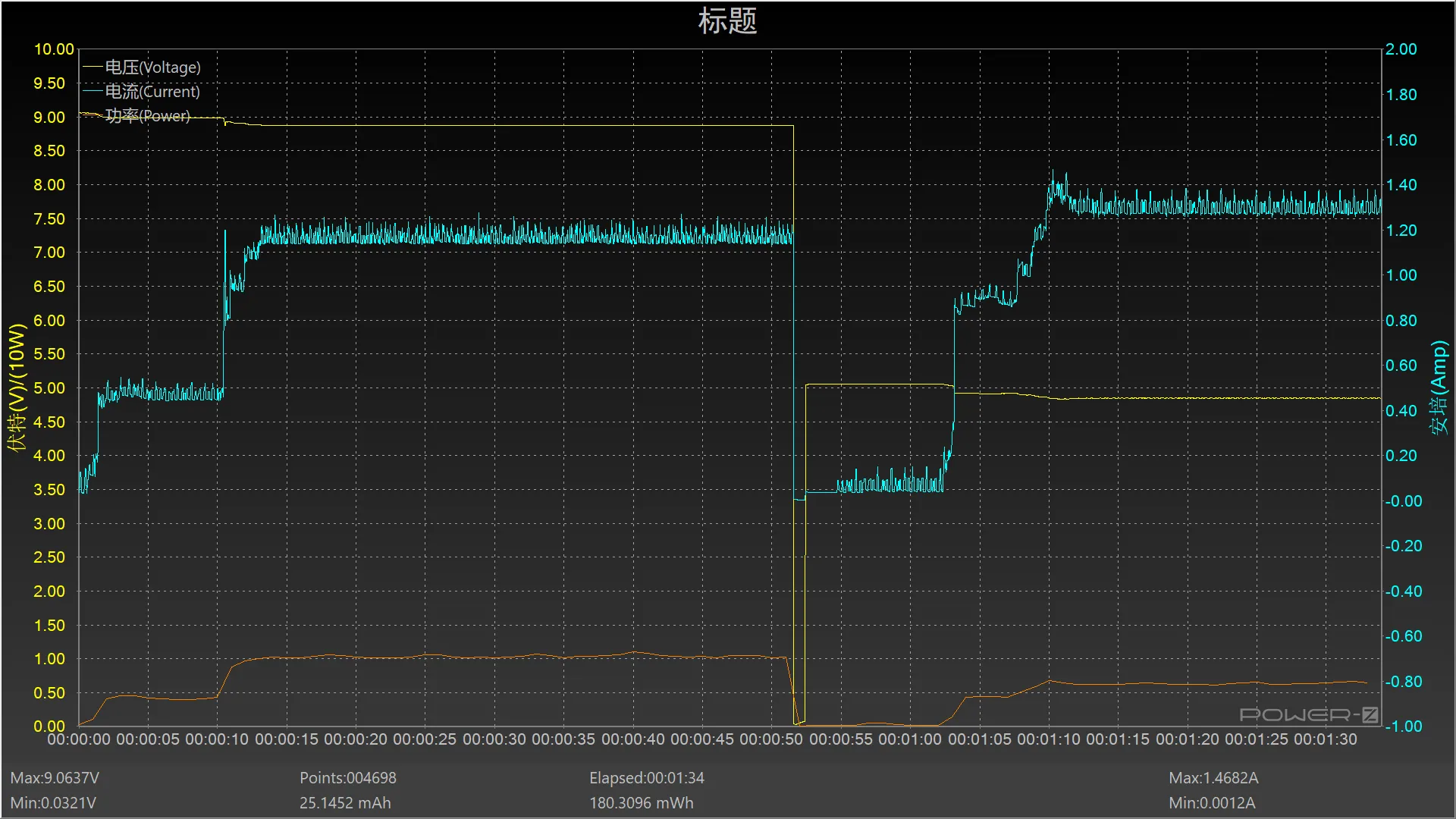Click the 180.3096 mWh energy readout
Viewport: 1456px width, 819px height.
(641, 803)
